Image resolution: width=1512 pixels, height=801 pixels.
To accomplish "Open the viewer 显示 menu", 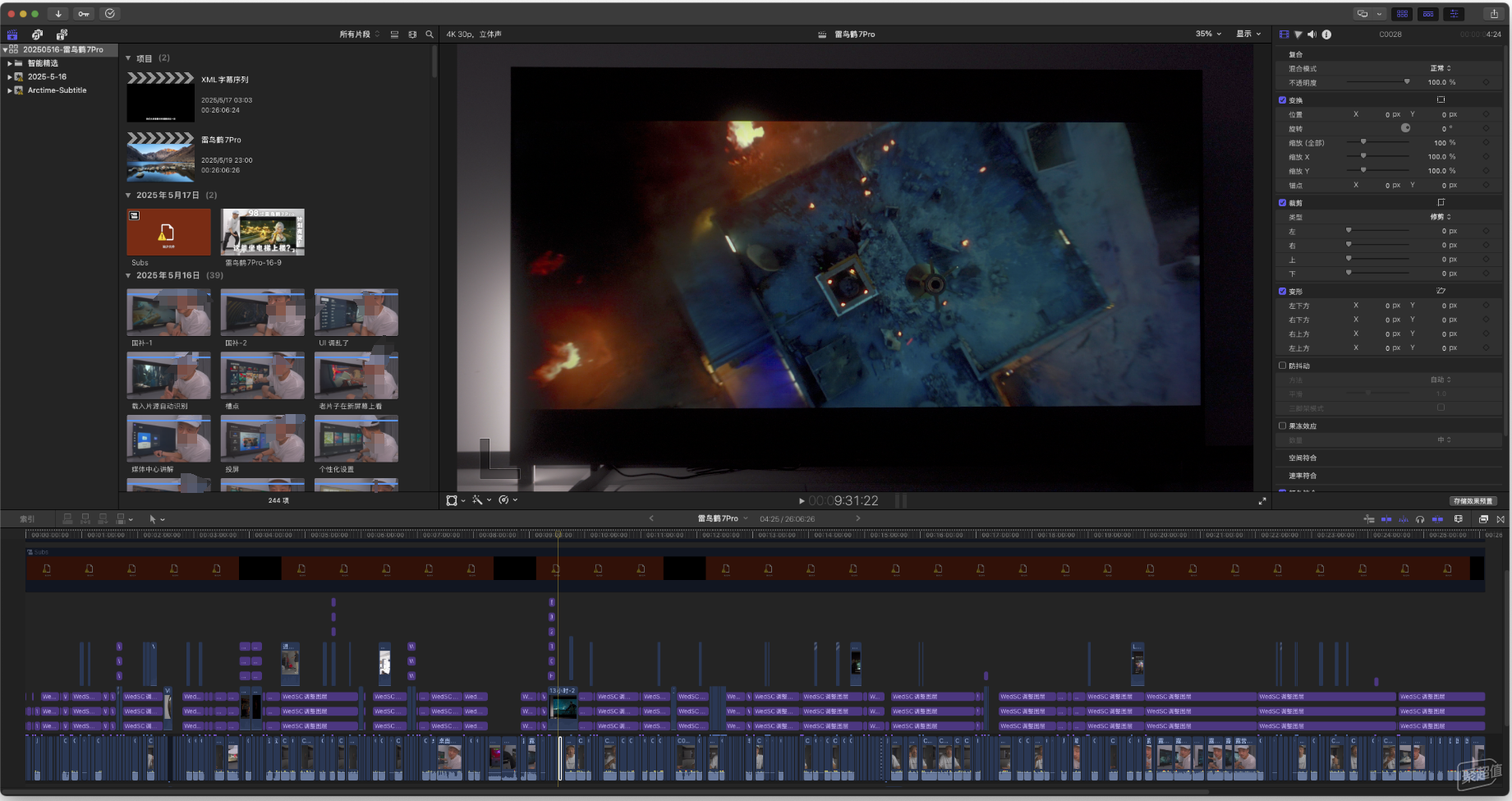I will point(1248,34).
